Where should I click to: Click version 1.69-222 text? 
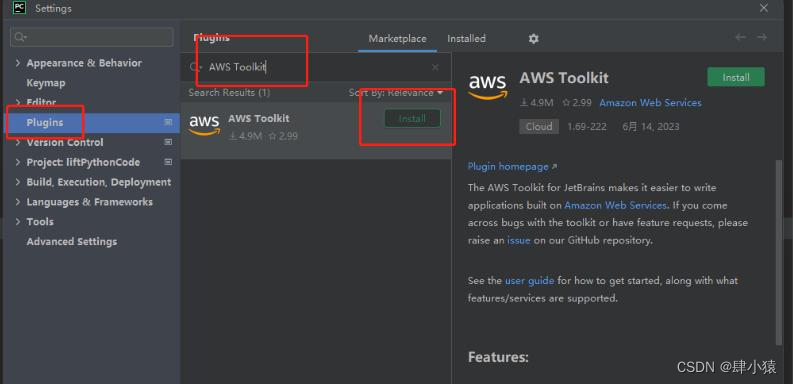click(x=587, y=126)
